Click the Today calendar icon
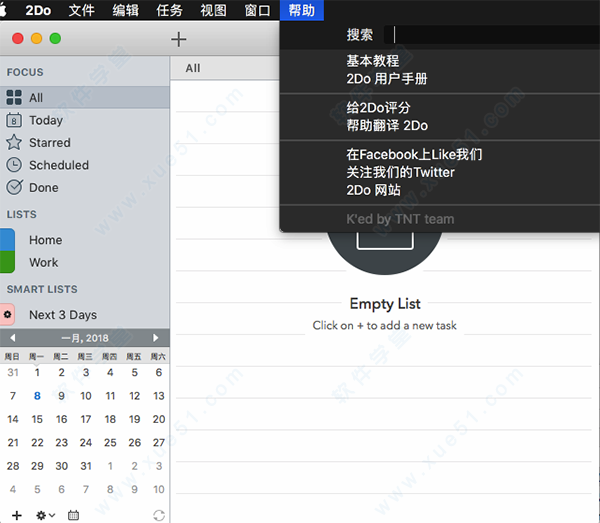This screenshot has width=600, height=523. pyautogui.click(x=14, y=120)
